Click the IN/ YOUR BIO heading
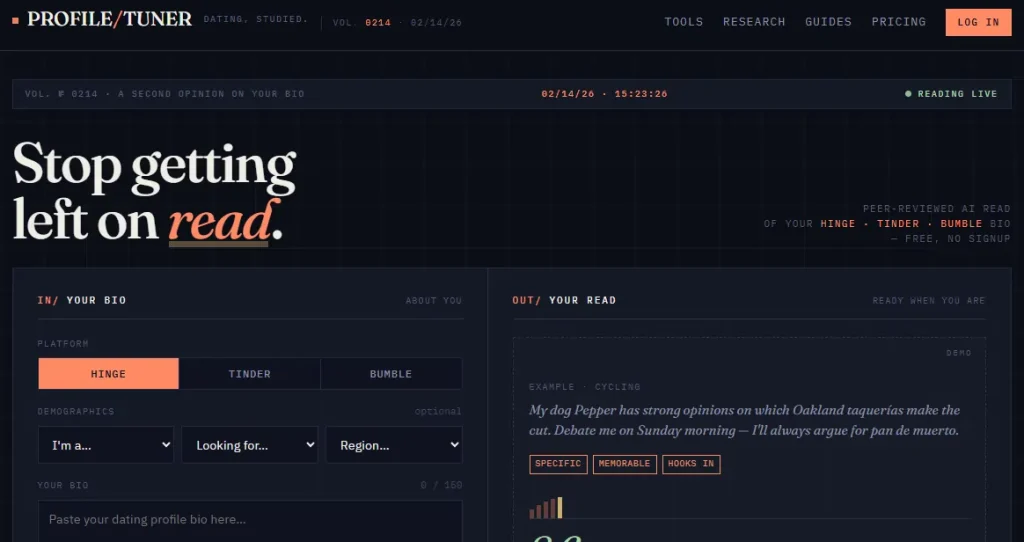This screenshot has height=542, width=1024. pos(82,300)
